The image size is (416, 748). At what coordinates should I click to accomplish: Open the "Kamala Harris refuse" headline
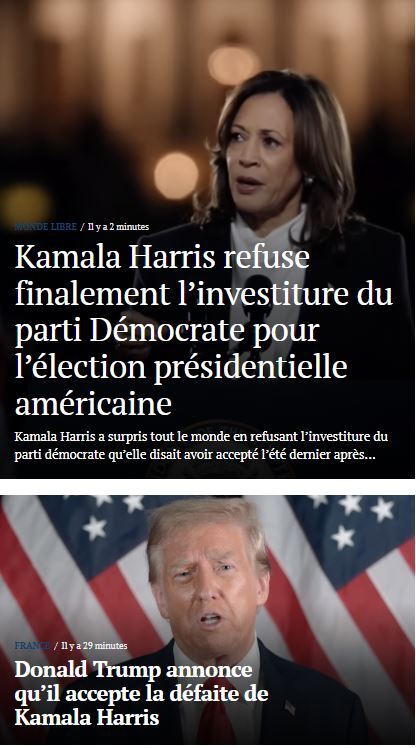click(204, 330)
